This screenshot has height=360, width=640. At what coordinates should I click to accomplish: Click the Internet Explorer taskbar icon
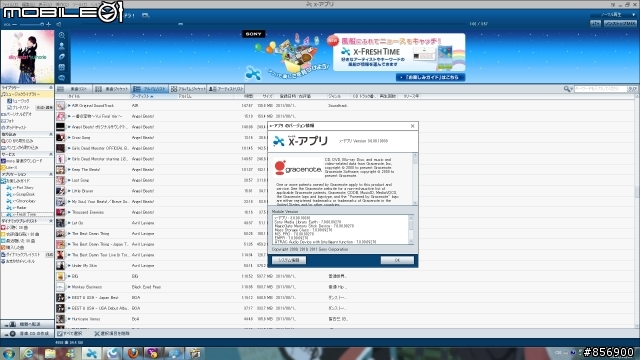pyautogui.click(x=28, y=353)
